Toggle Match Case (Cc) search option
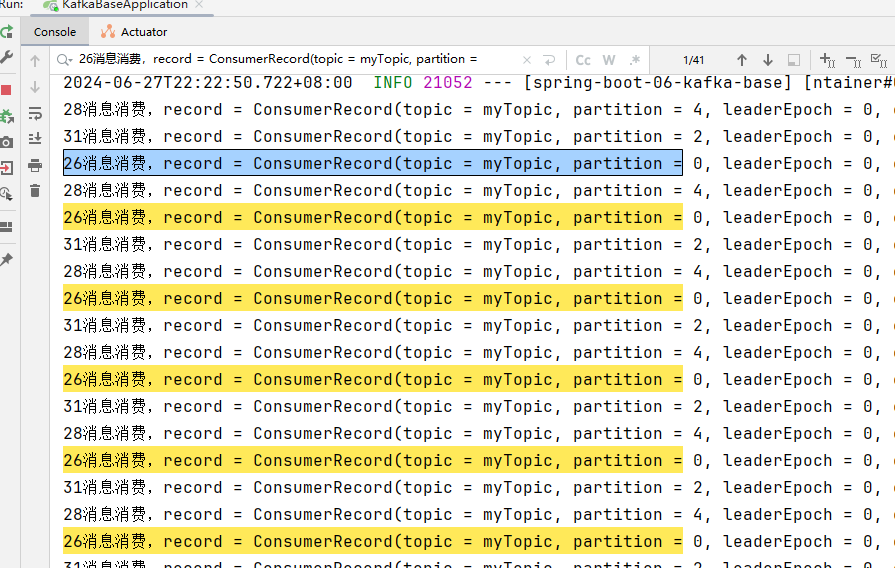895x568 pixels. coord(583,60)
